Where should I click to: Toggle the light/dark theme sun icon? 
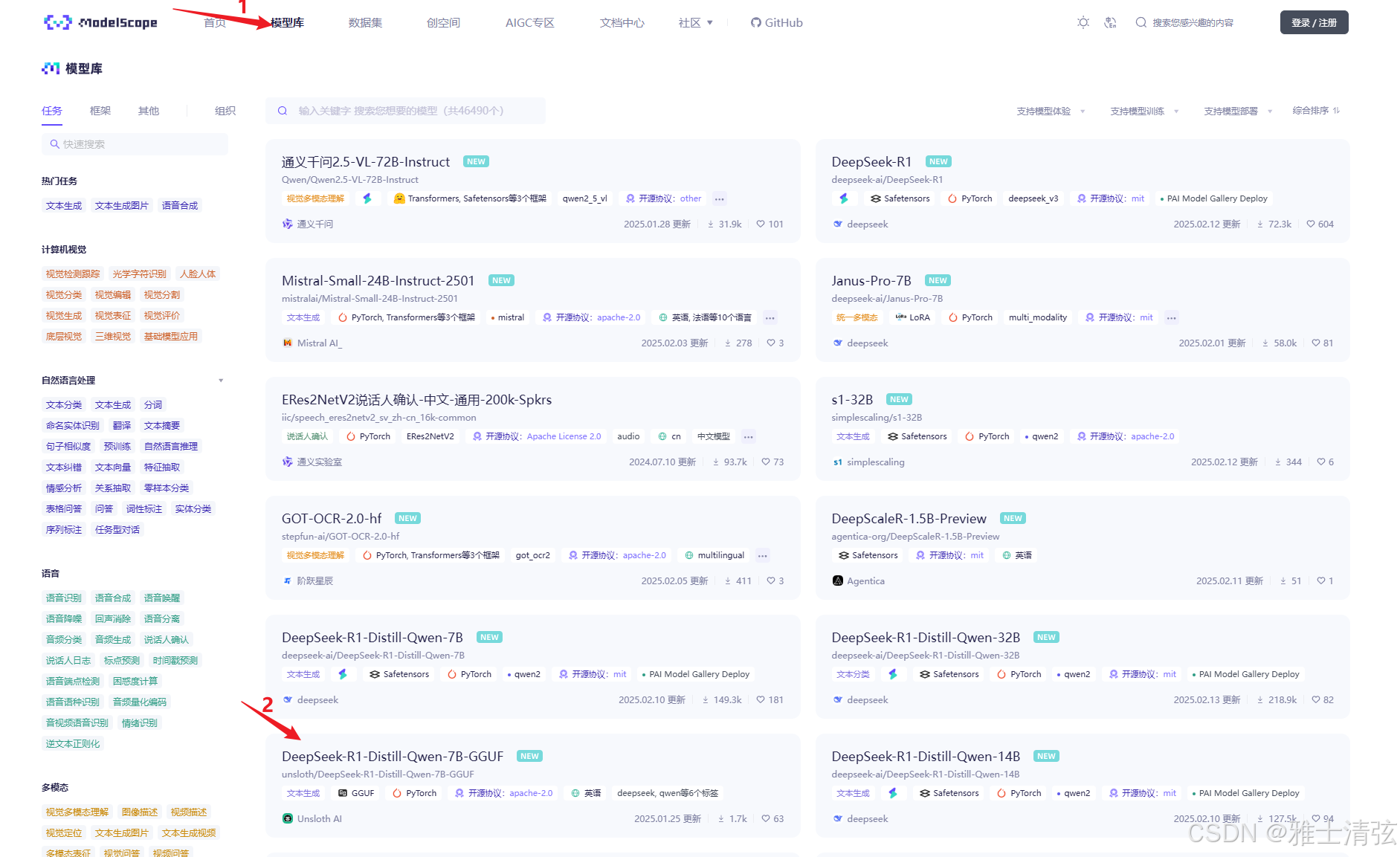pyautogui.click(x=1083, y=22)
